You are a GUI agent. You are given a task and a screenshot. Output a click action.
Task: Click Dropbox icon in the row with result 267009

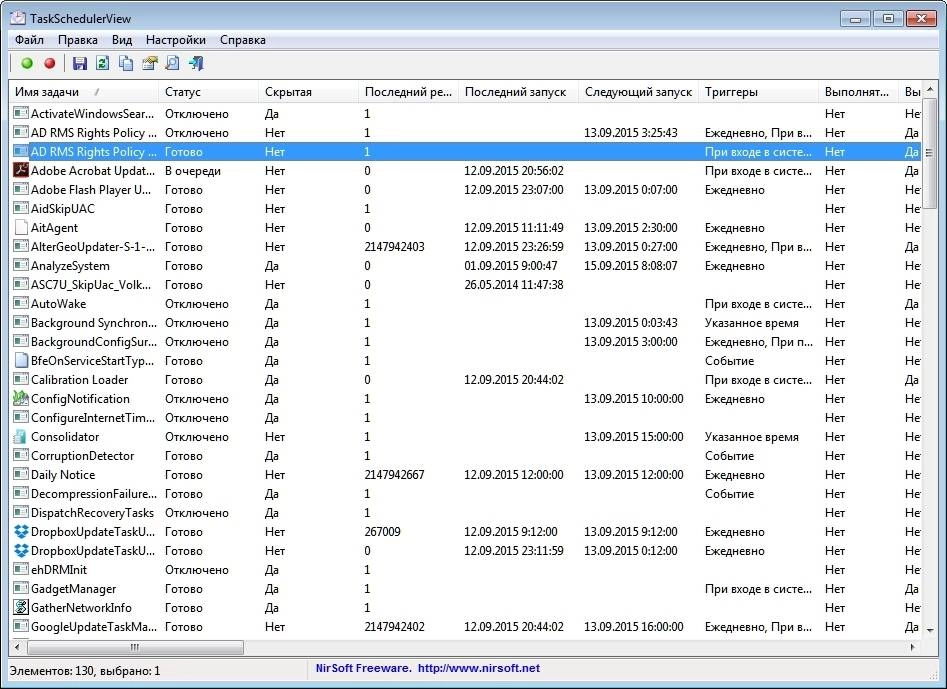[x=21, y=531]
